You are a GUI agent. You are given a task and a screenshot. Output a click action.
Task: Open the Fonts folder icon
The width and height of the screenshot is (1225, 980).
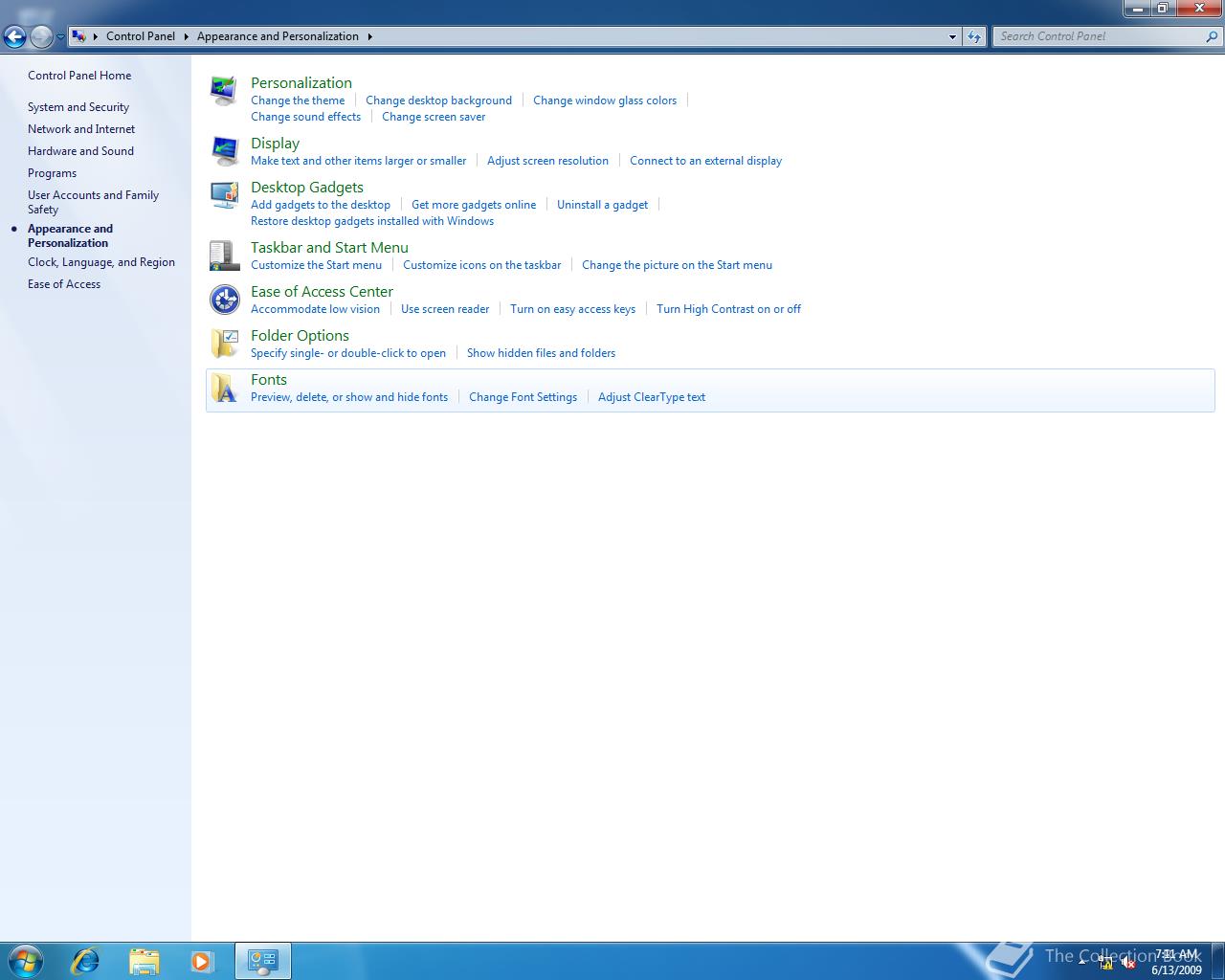click(x=224, y=388)
